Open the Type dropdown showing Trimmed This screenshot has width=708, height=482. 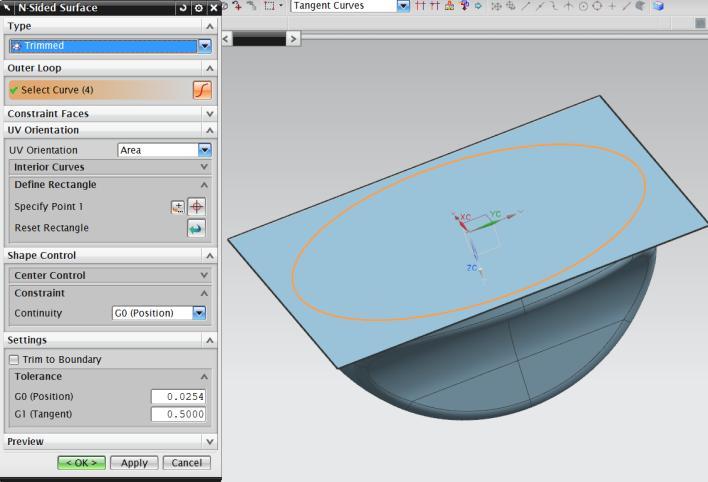pos(205,46)
